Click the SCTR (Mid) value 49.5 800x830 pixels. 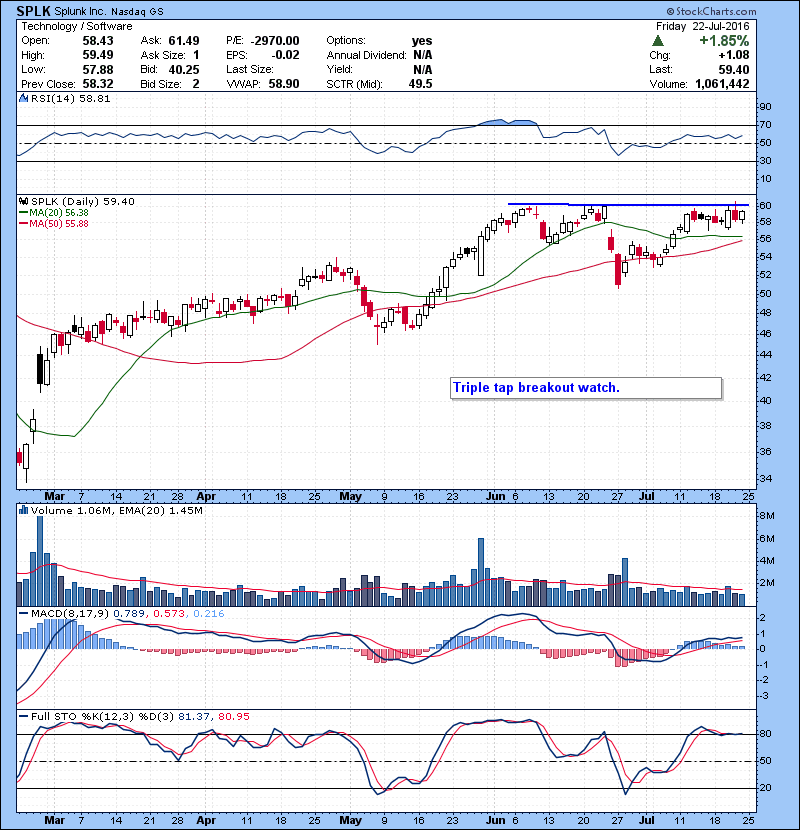tap(420, 84)
